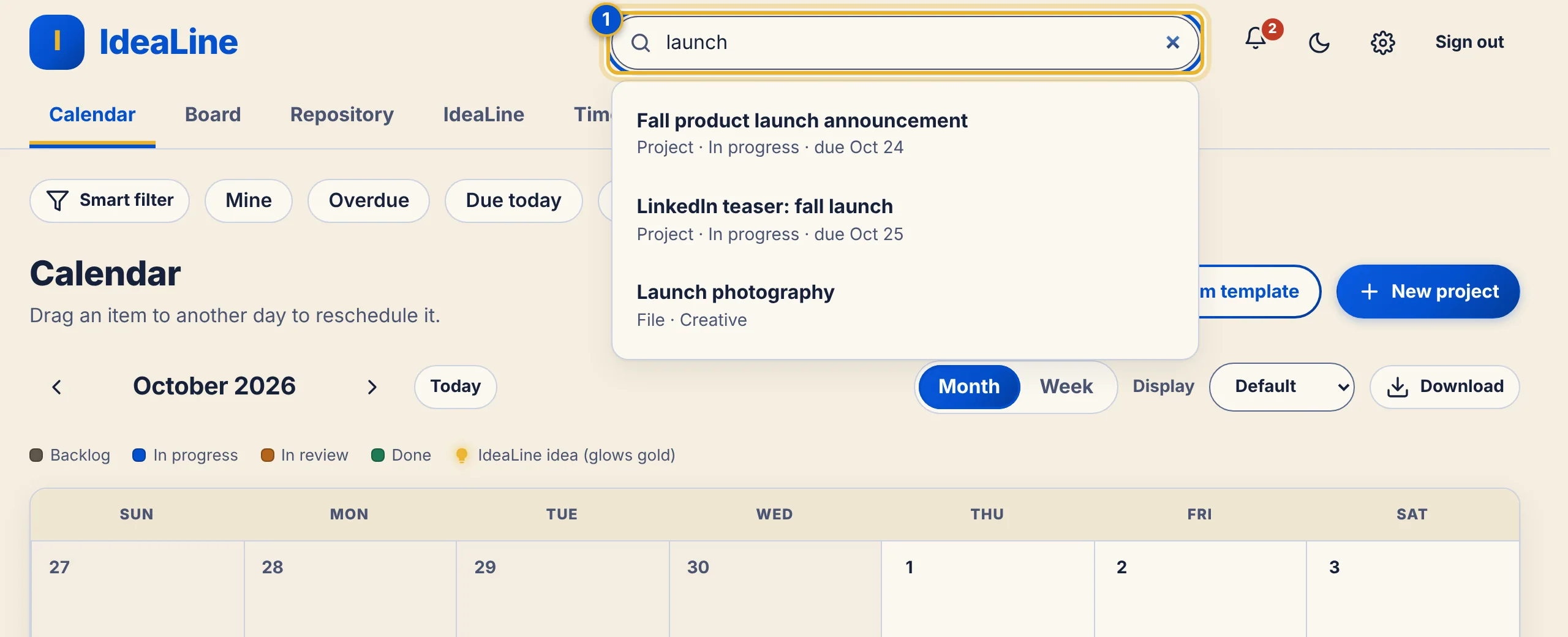The image size is (1568, 637).
Task: Click the IdeaLine idea lightbulb icon
Action: (462, 455)
